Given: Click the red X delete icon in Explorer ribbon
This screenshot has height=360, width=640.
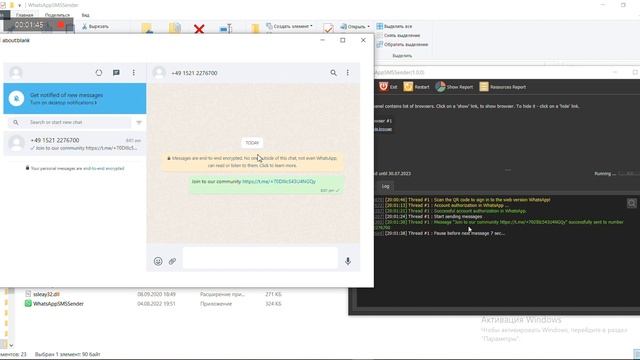Looking at the screenshot, I should (x=199, y=29).
